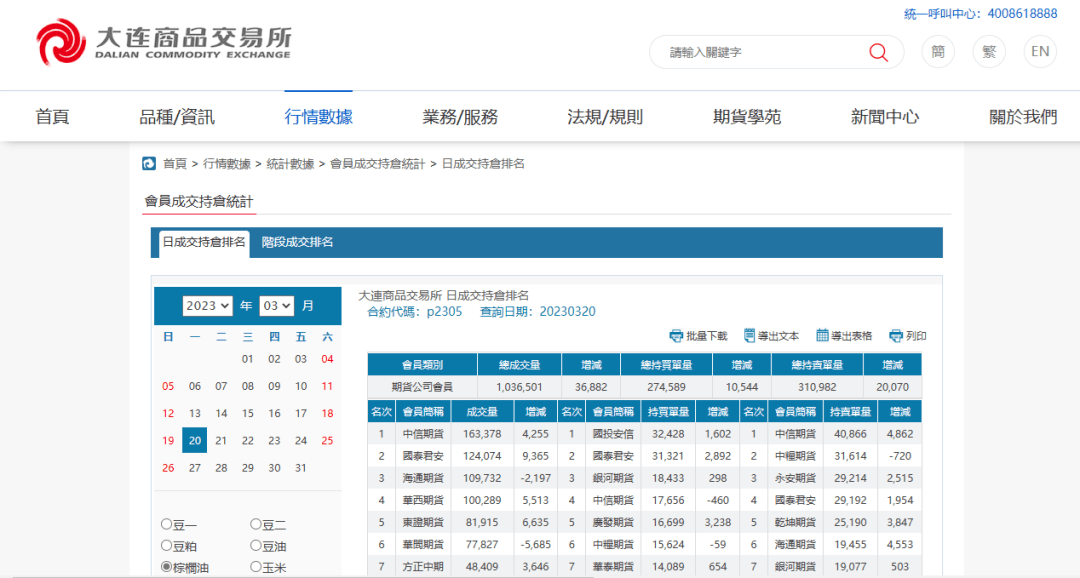Open the month 03 dropdown

click(x=276, y=306)
